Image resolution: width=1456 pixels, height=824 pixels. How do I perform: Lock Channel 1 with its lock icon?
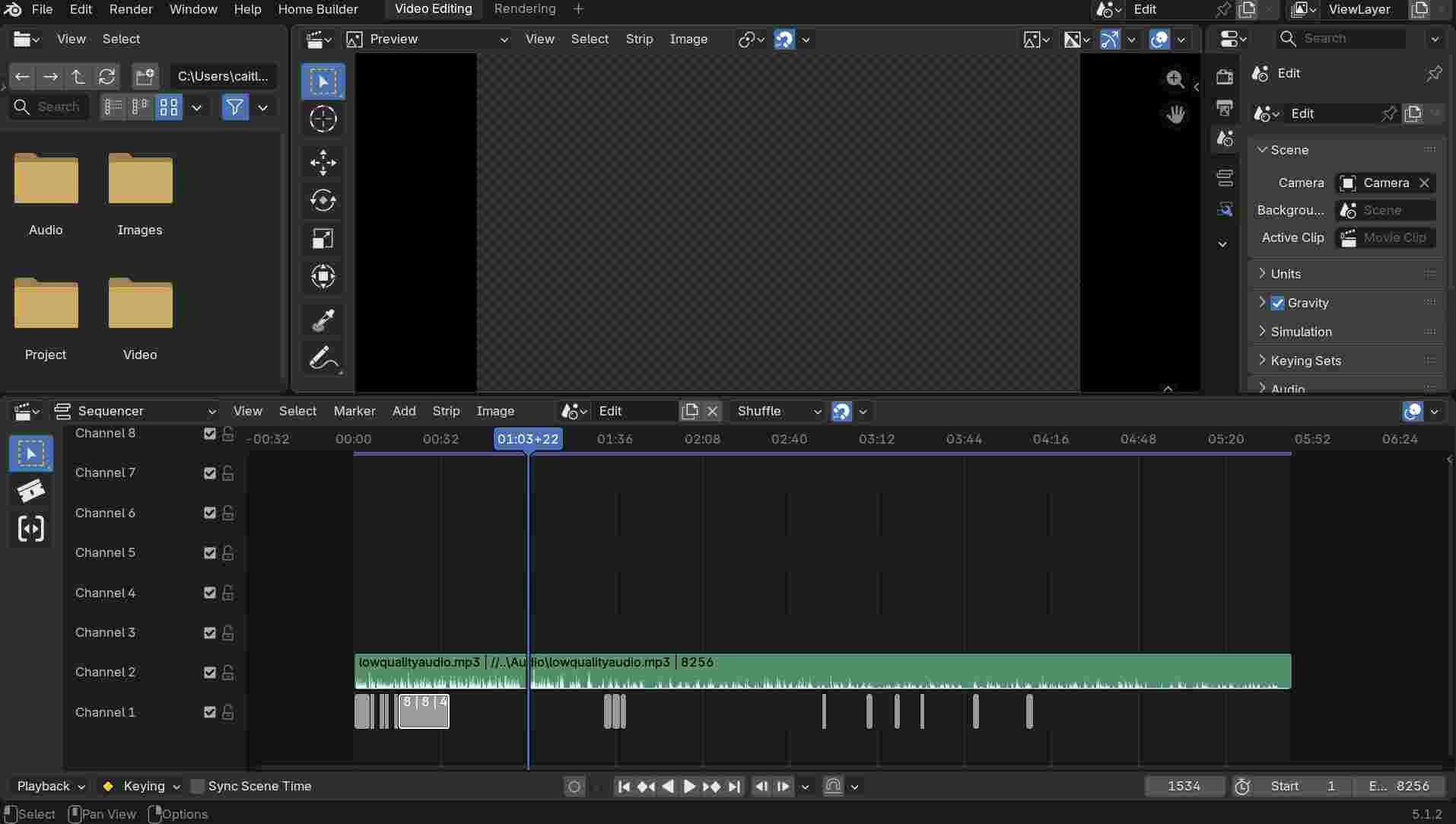(227, 712)
